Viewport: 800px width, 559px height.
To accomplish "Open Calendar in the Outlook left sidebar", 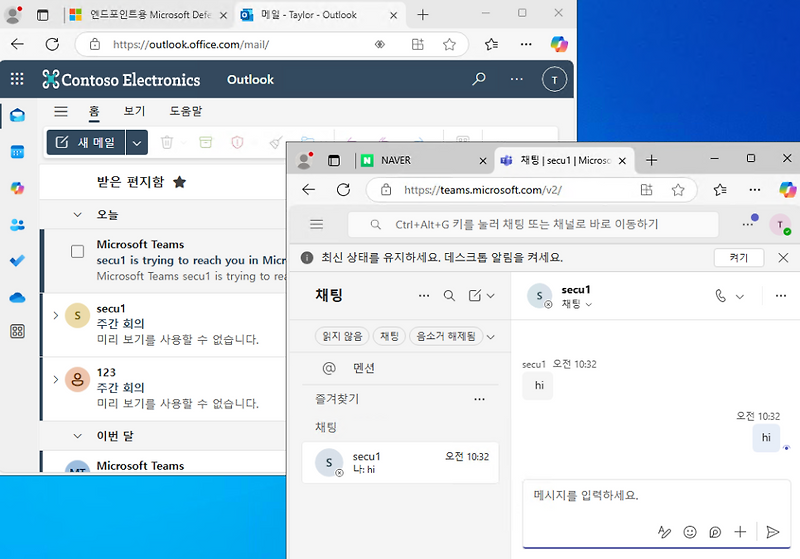I will pos(17,152).
